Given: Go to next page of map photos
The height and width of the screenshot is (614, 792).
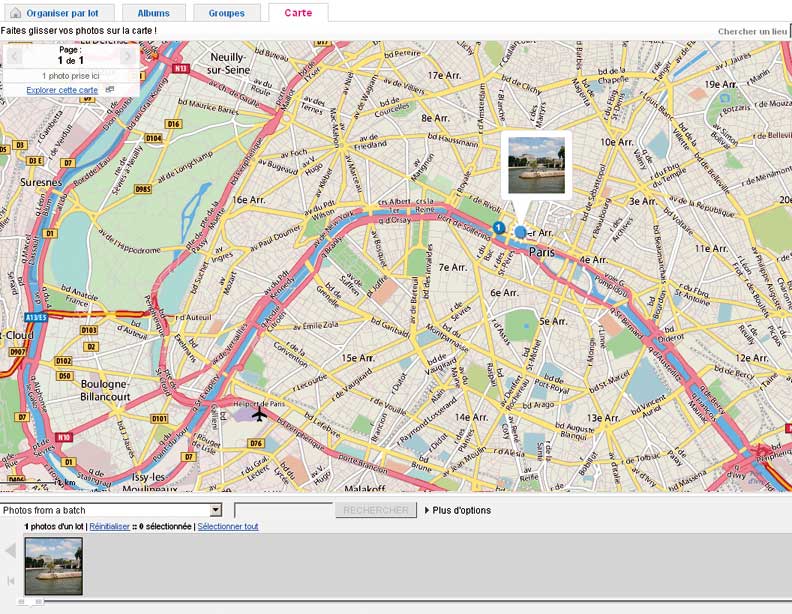Looking at the screenshot, I should tap(127, 56).
